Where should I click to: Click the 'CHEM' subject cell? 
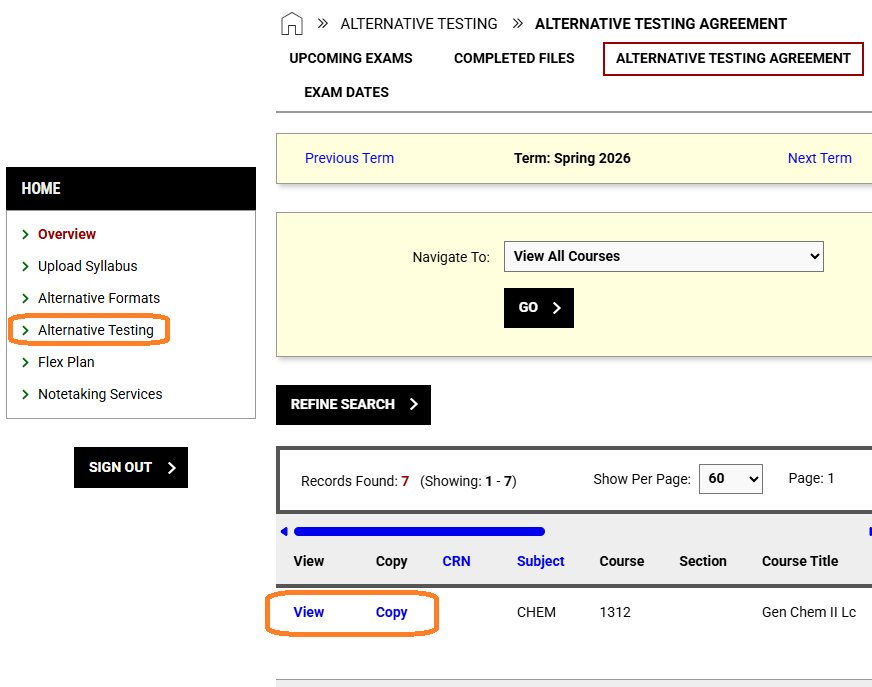(536, 612)
